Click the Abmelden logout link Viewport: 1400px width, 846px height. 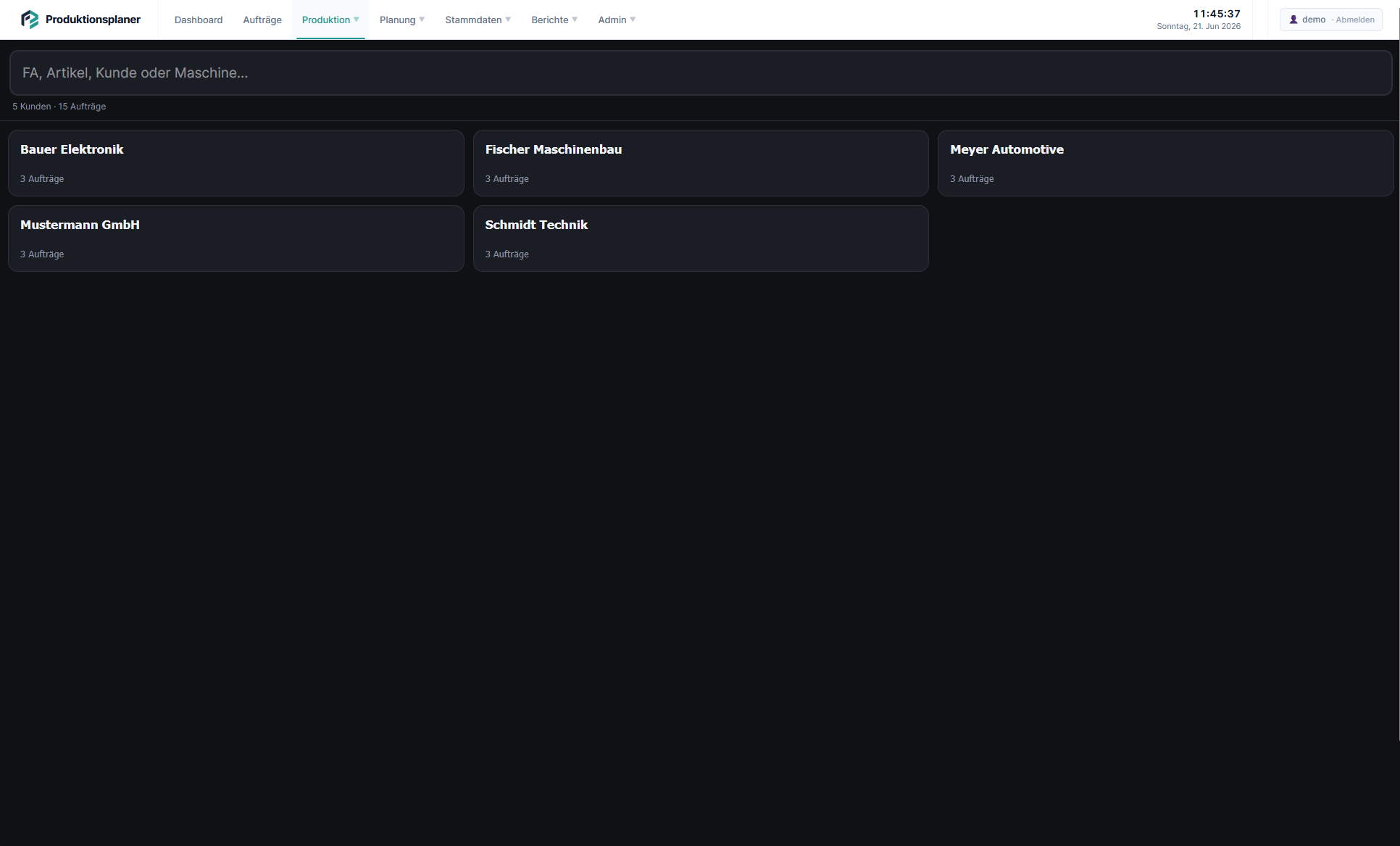(x=1355, y=20)
